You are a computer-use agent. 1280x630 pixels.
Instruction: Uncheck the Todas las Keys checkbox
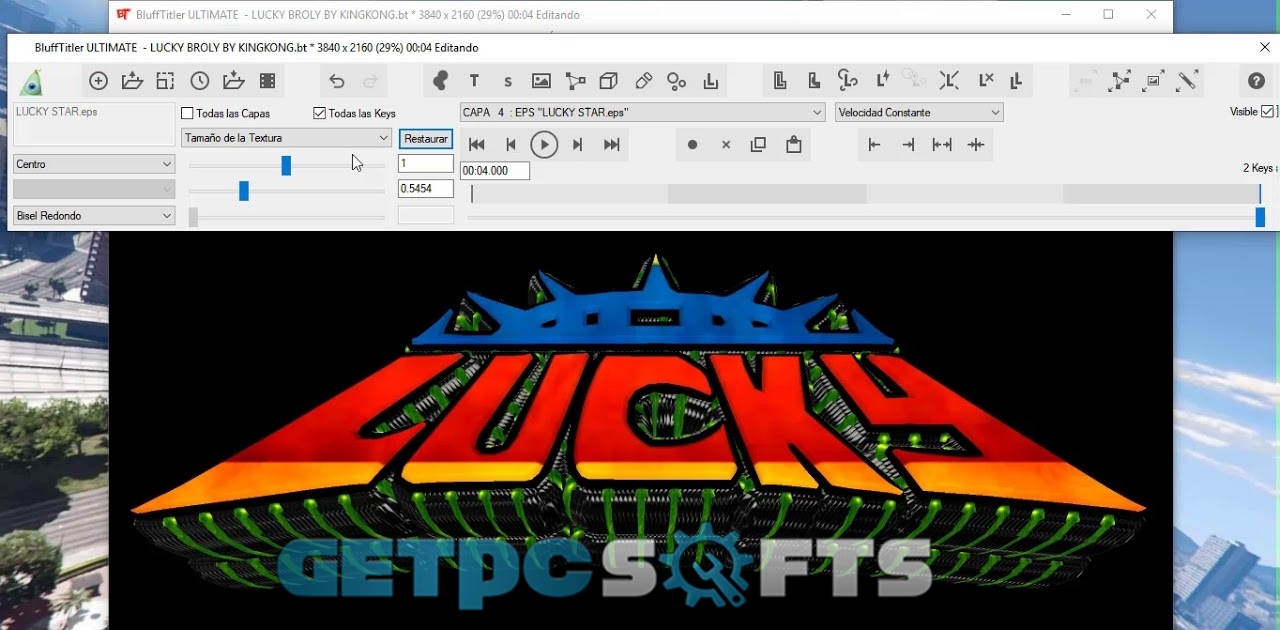[319, 114]
